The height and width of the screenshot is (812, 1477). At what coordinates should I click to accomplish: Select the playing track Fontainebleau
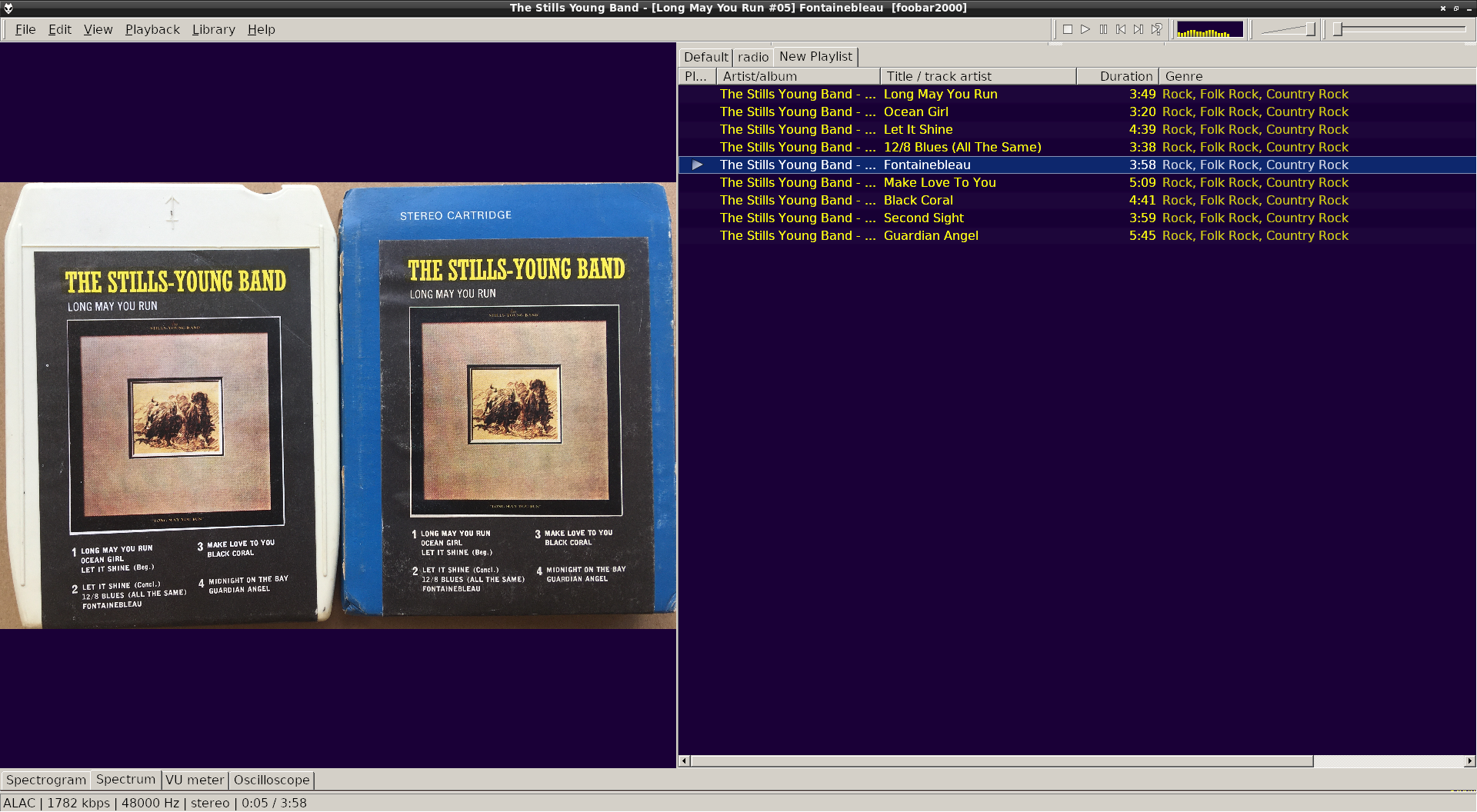tap(1077, 165)
